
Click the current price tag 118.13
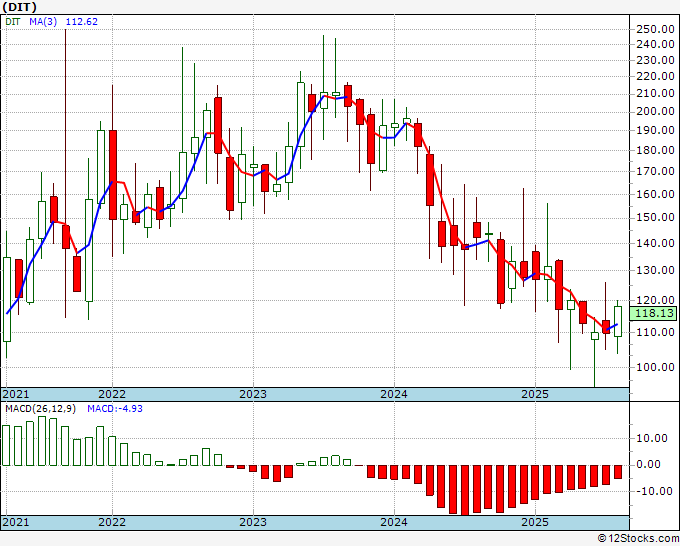[653, 313]
